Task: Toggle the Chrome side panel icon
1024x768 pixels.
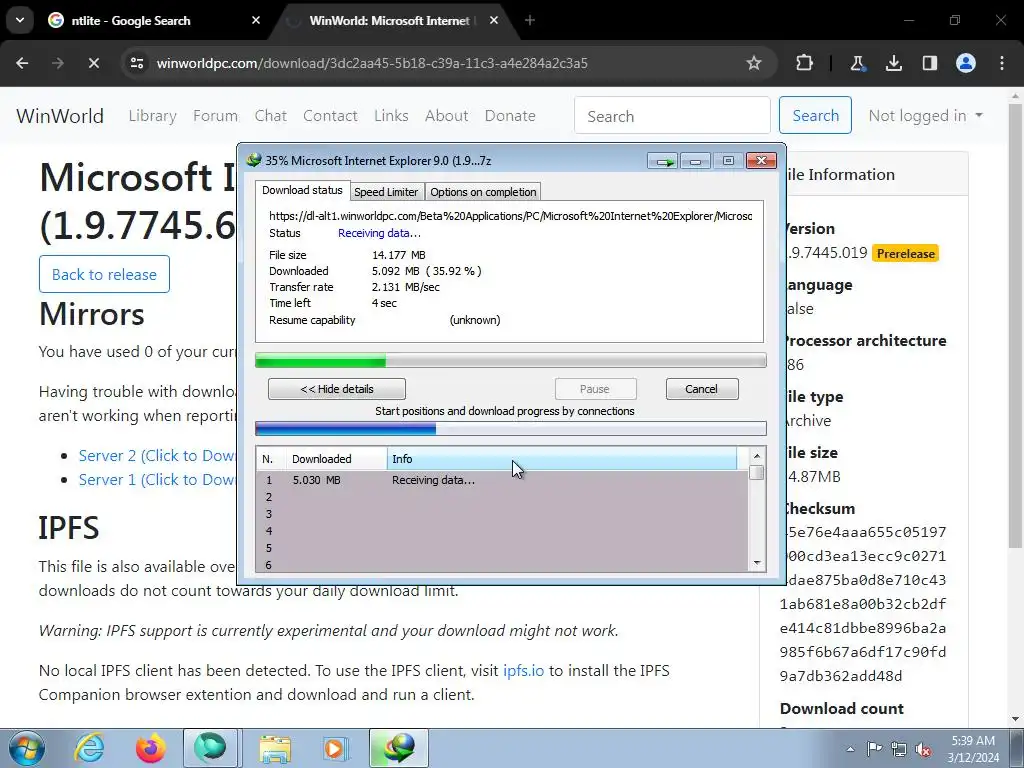Action: click(x=929, y=63)
